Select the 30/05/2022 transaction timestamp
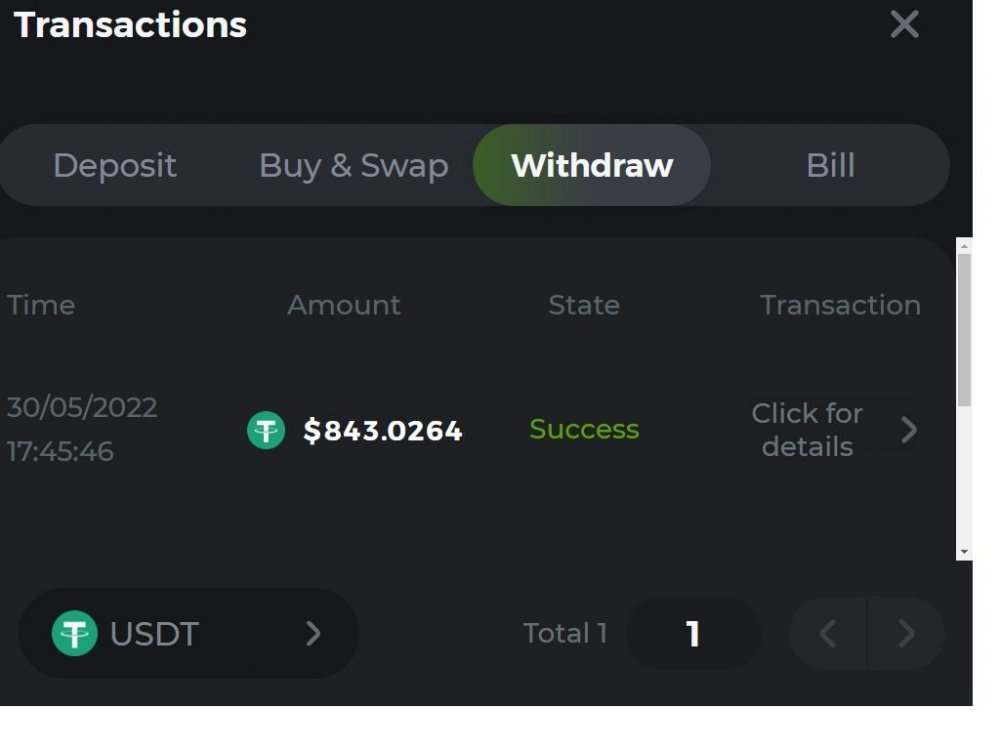This screenshot has height=750, width=1000. click(x=83, y=428)
